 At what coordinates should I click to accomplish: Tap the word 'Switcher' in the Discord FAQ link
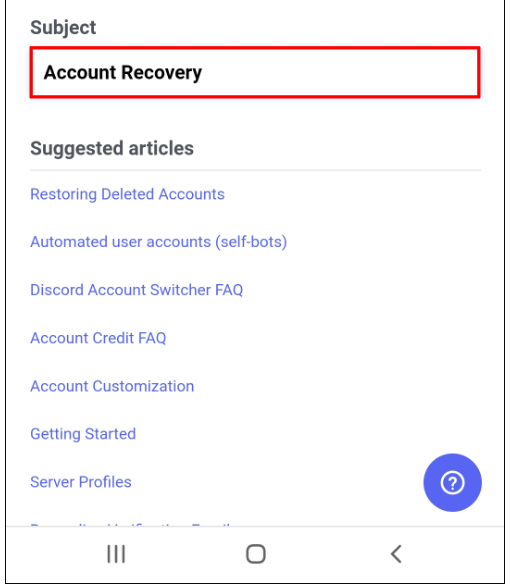click(180, 290)
